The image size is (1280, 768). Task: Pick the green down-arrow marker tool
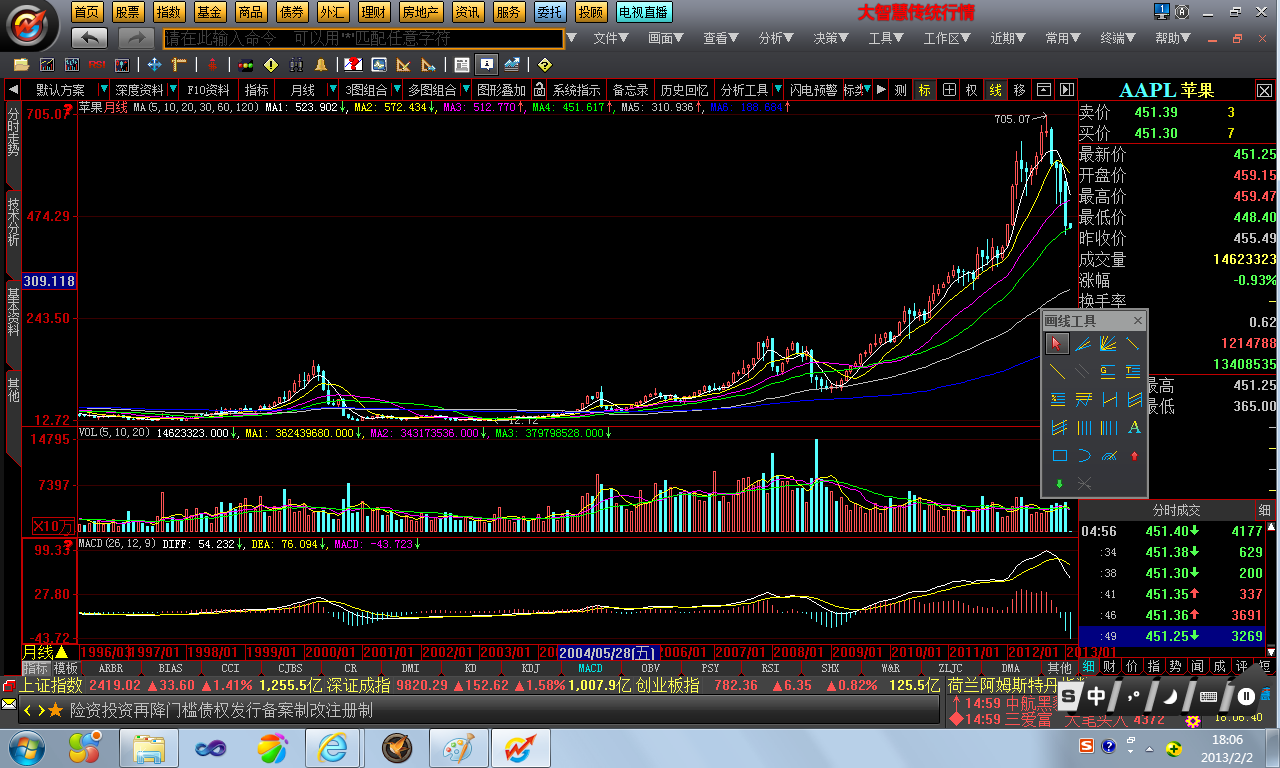(x=1059, y=484)
